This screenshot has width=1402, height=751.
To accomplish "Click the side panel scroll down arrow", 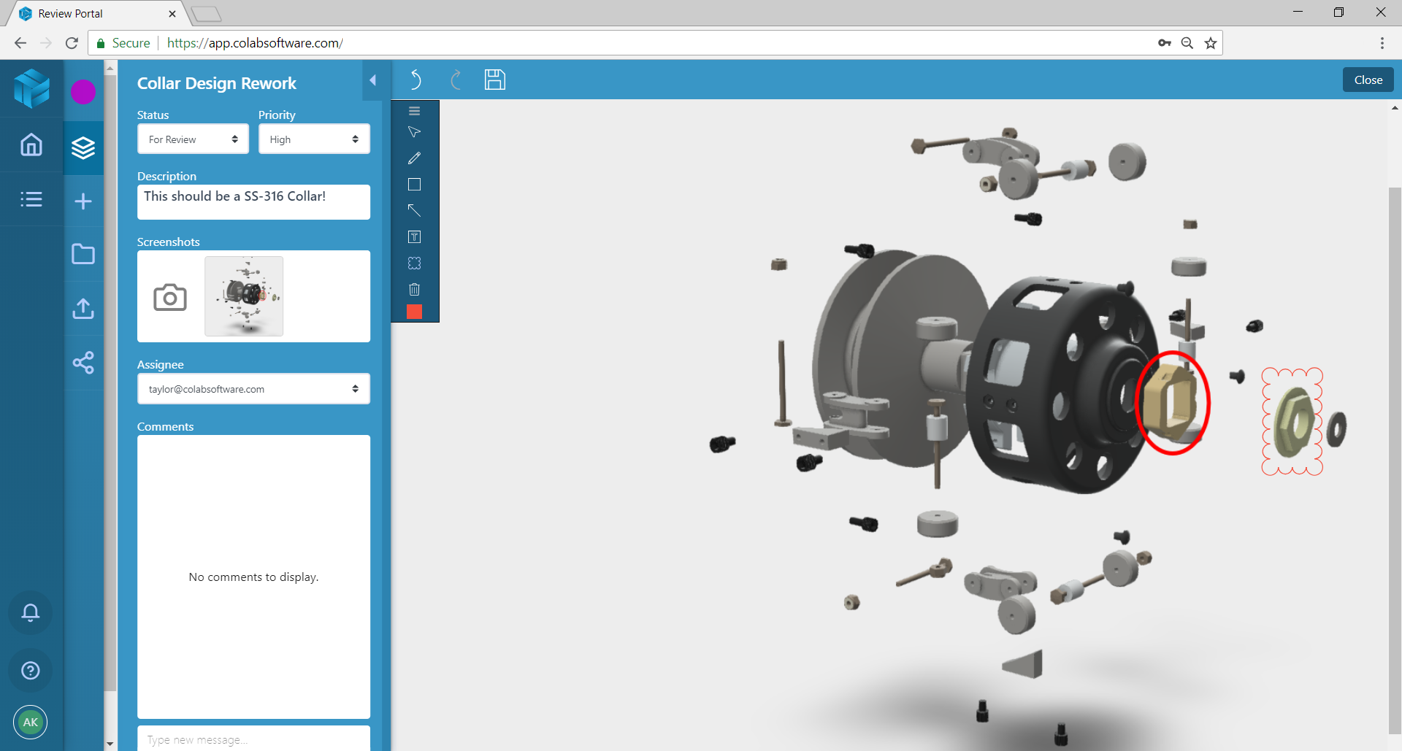I will [110, 743].
